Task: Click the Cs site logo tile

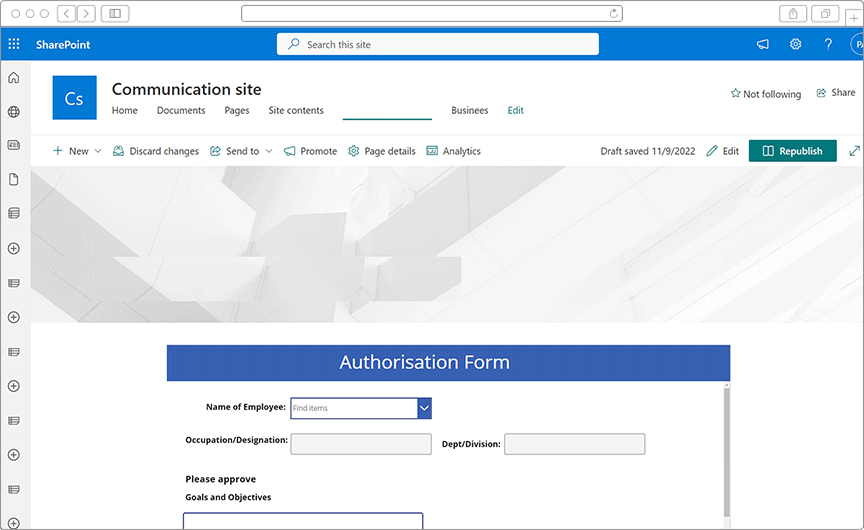Action: point(74,98)
